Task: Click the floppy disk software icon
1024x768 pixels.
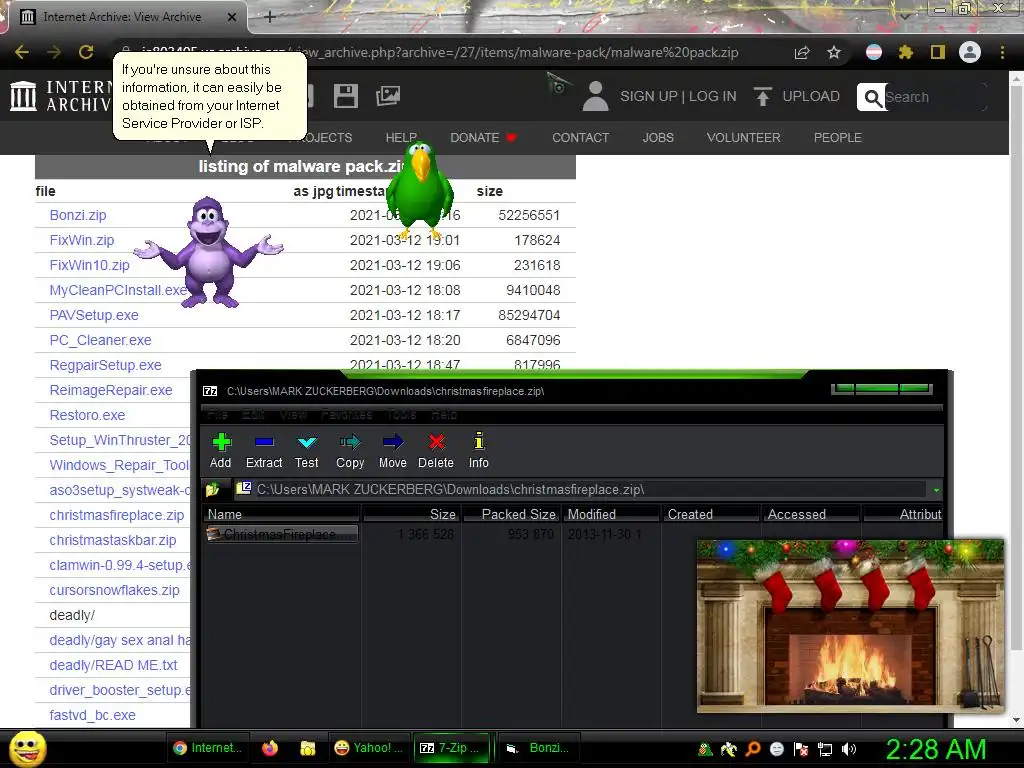Action: pyautogui.click(x=345, y=96)
